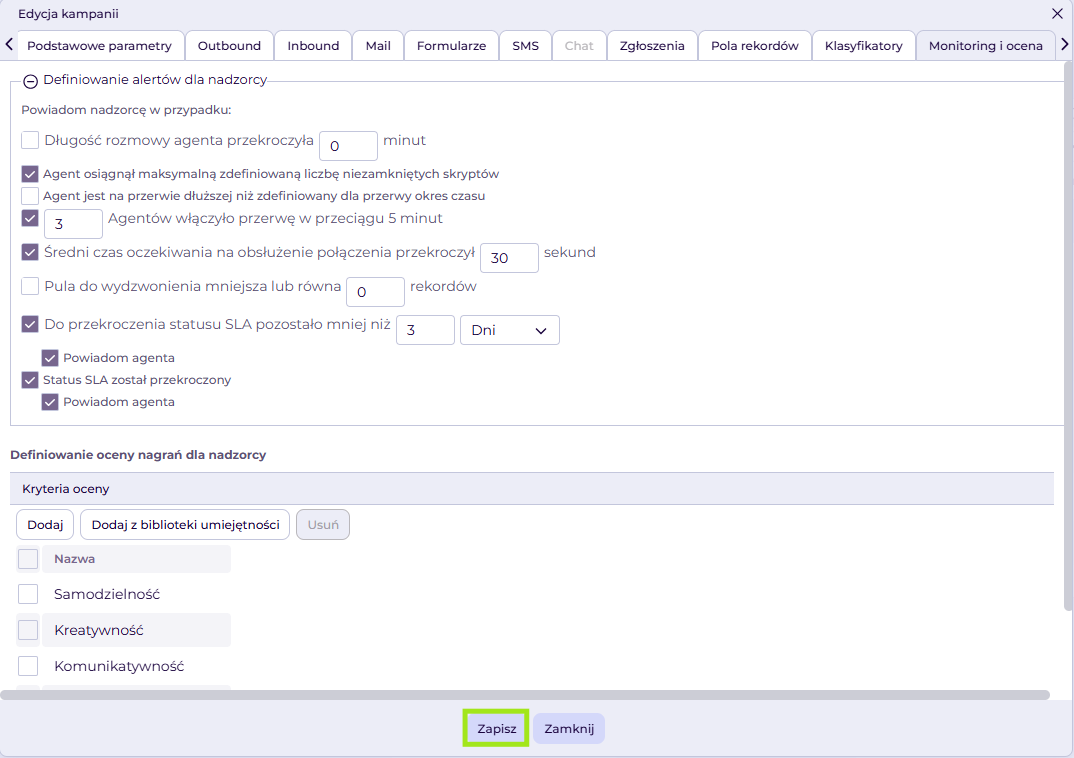Click the Nazwa column header

coord(136,559)
